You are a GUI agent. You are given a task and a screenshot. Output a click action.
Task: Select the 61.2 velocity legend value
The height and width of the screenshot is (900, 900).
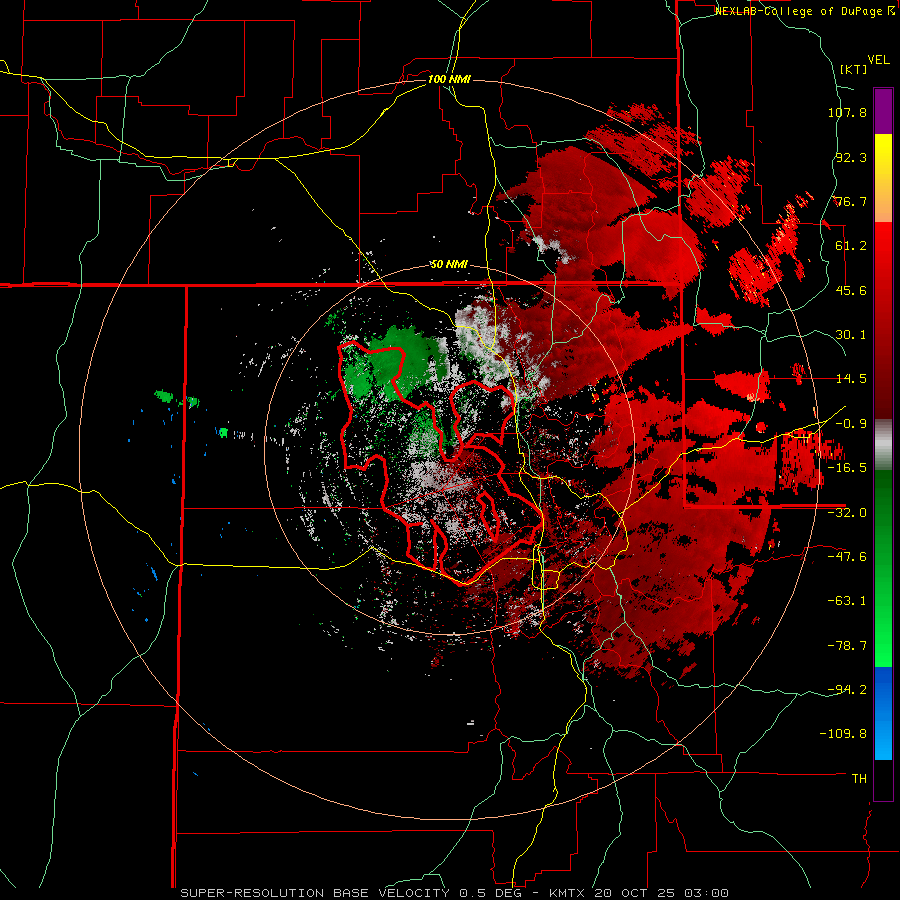coord(851,246)
